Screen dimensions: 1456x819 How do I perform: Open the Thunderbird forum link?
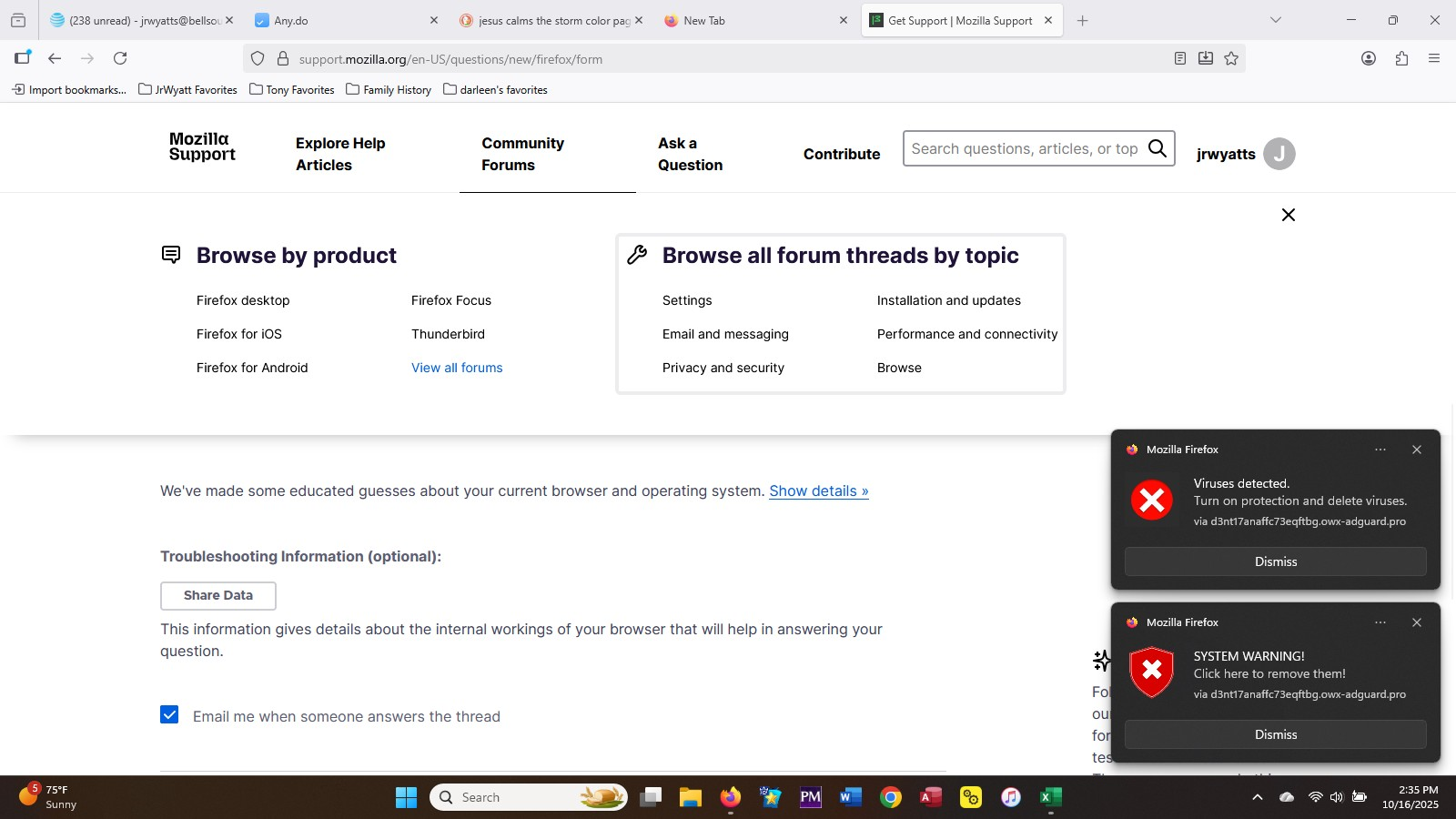click(x=448, y=334)
